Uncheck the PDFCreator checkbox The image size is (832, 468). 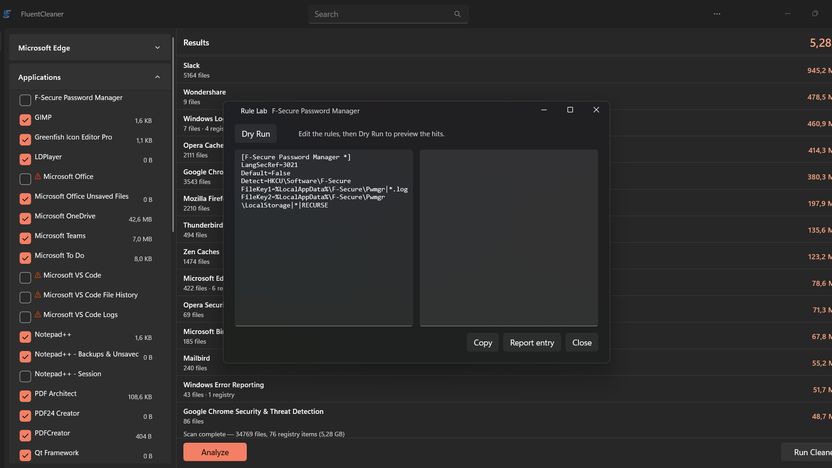pyautogui.click(x=25, y=435)
